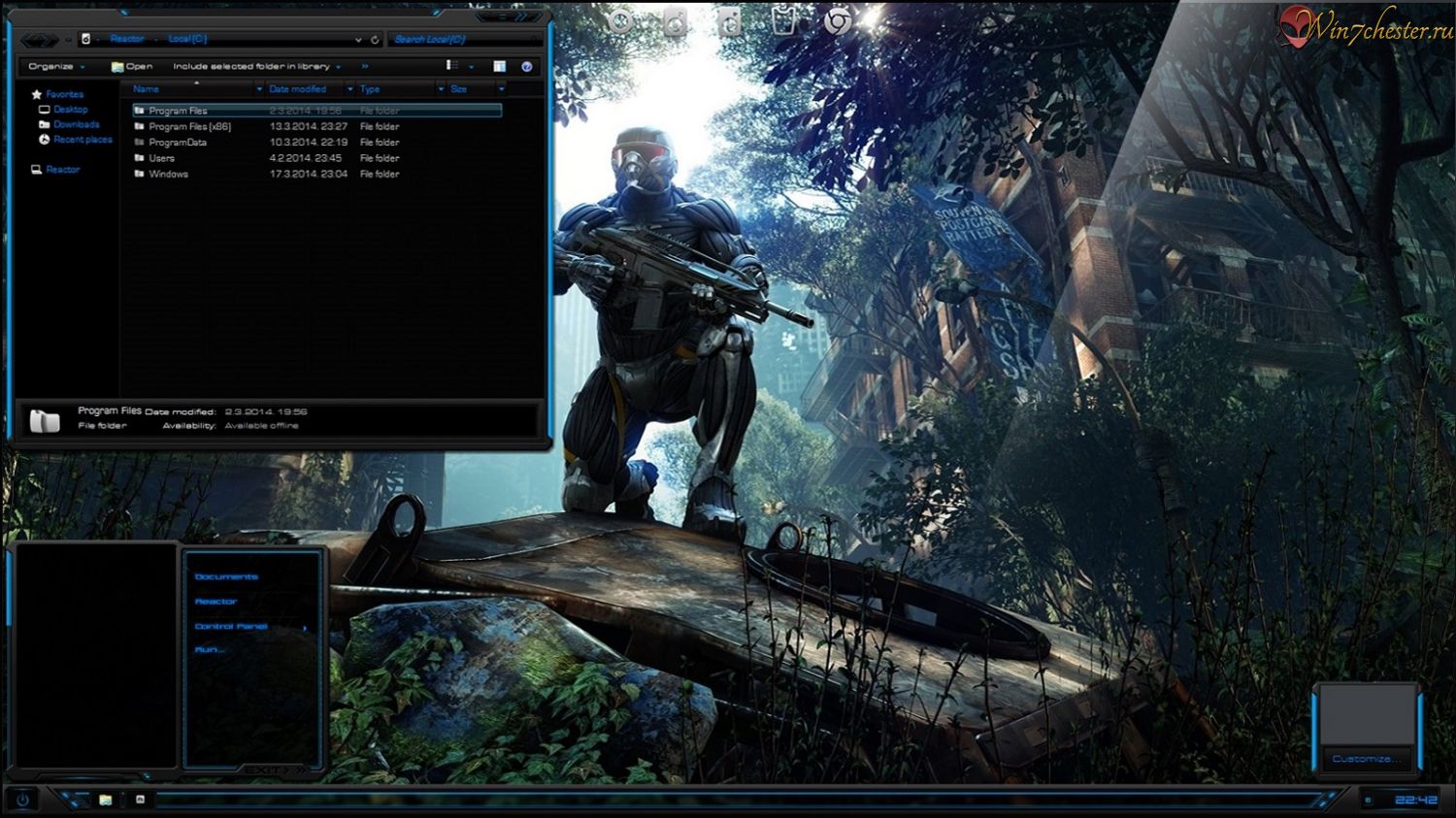Open the address bar history dropdown arrow
1456x818 pixels.
click(x=358, y=40)
